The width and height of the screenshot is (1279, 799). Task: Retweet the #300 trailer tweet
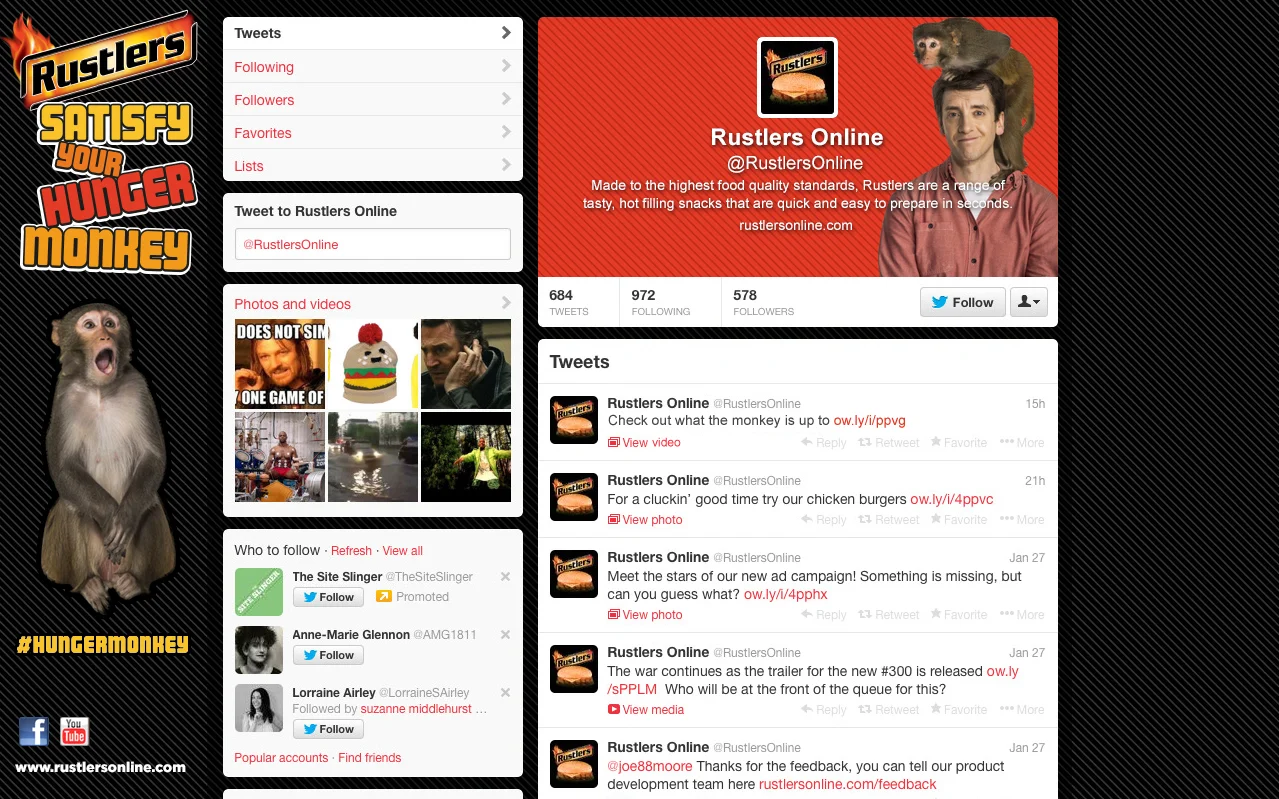(x=889, y=710)
